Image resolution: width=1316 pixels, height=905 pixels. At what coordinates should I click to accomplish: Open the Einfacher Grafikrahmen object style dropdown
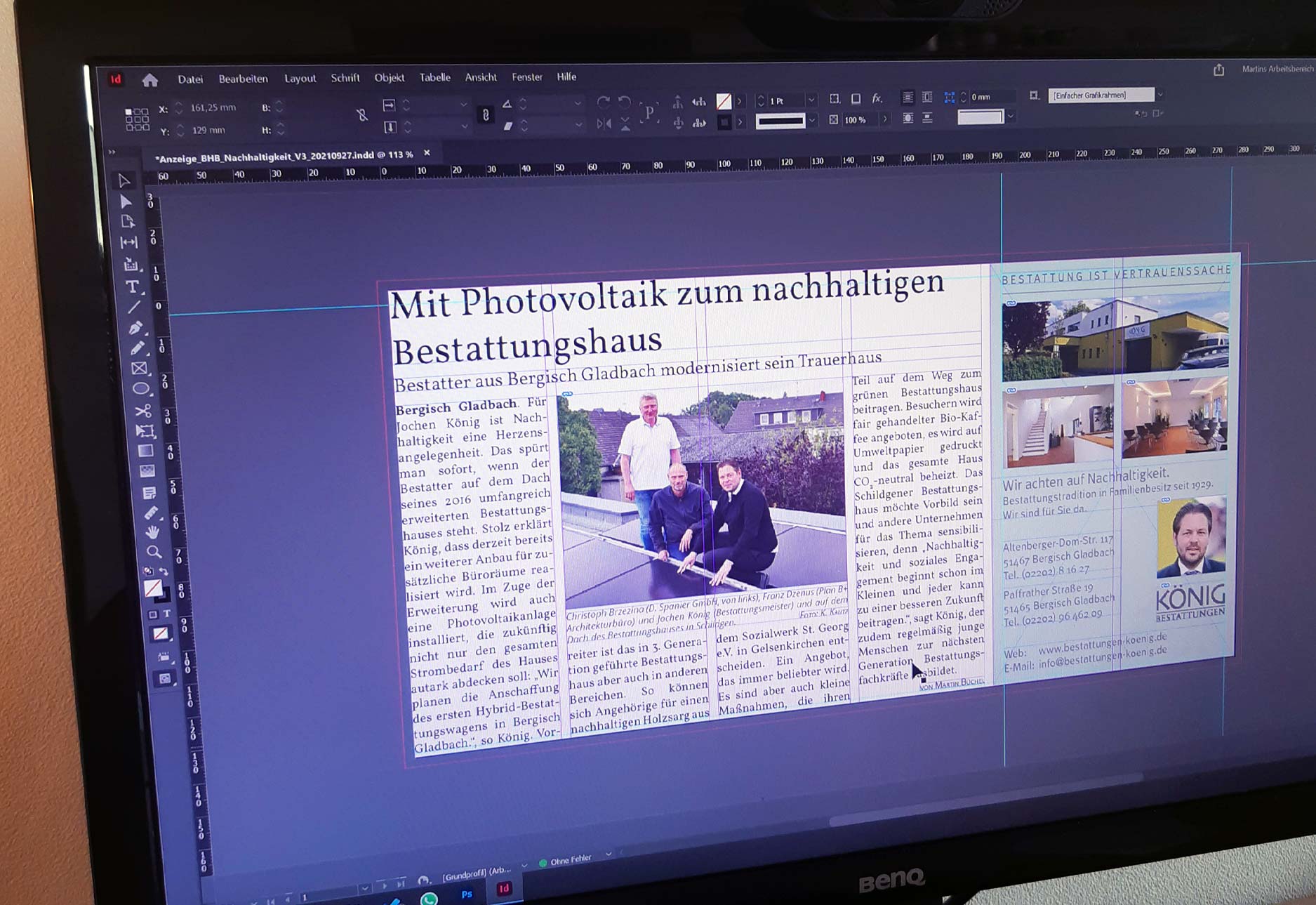[1159, 94]
